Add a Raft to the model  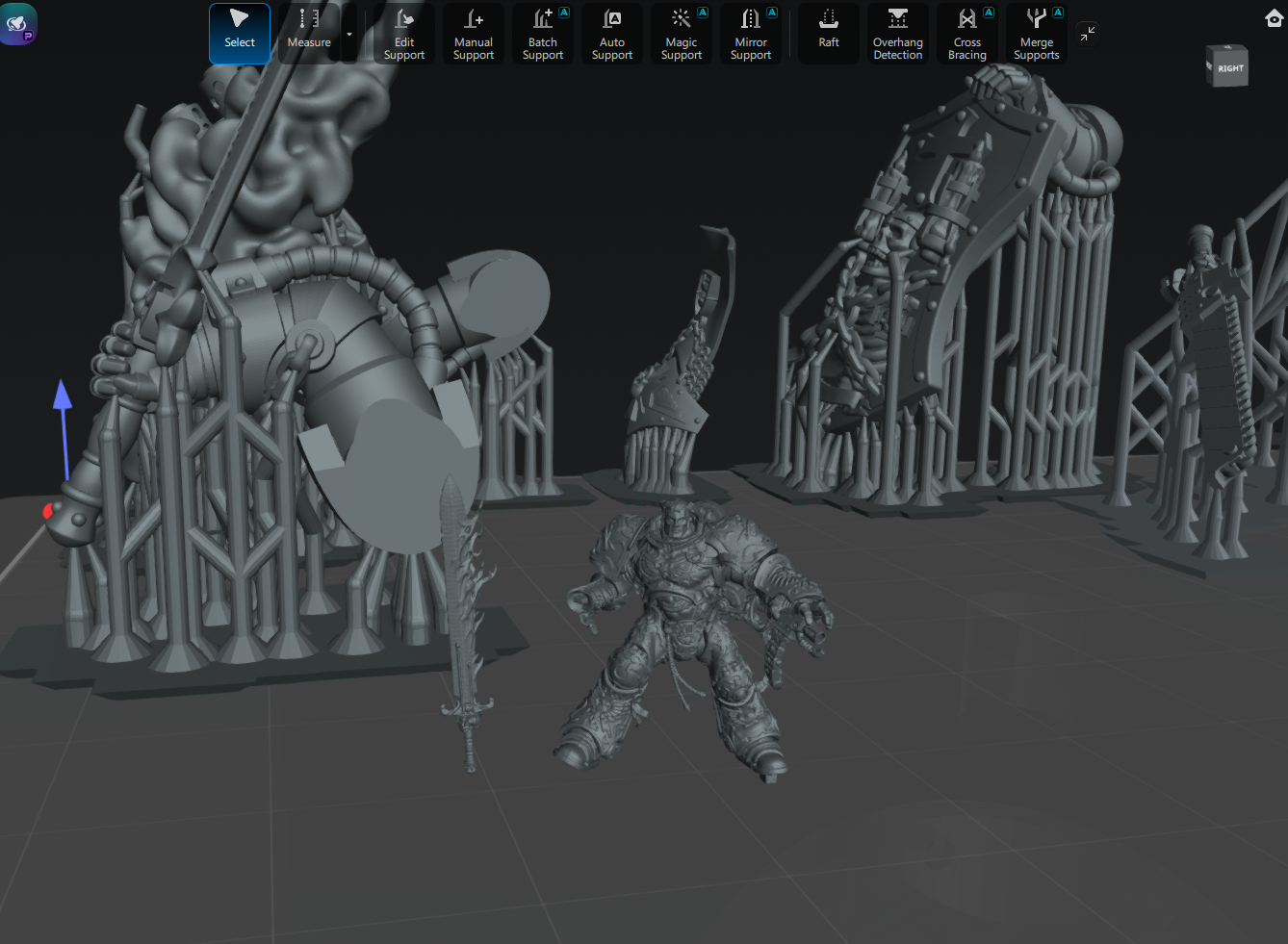pos(829,34)
